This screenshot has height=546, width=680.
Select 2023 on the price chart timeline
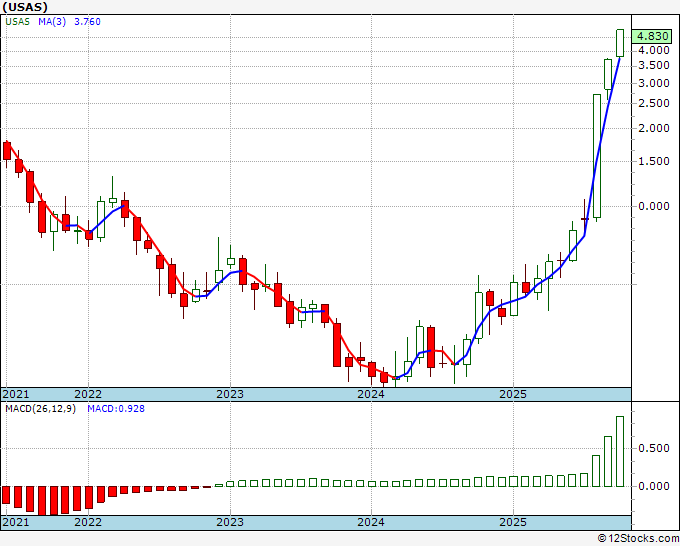pyautogui.click(x=230, y=394)
